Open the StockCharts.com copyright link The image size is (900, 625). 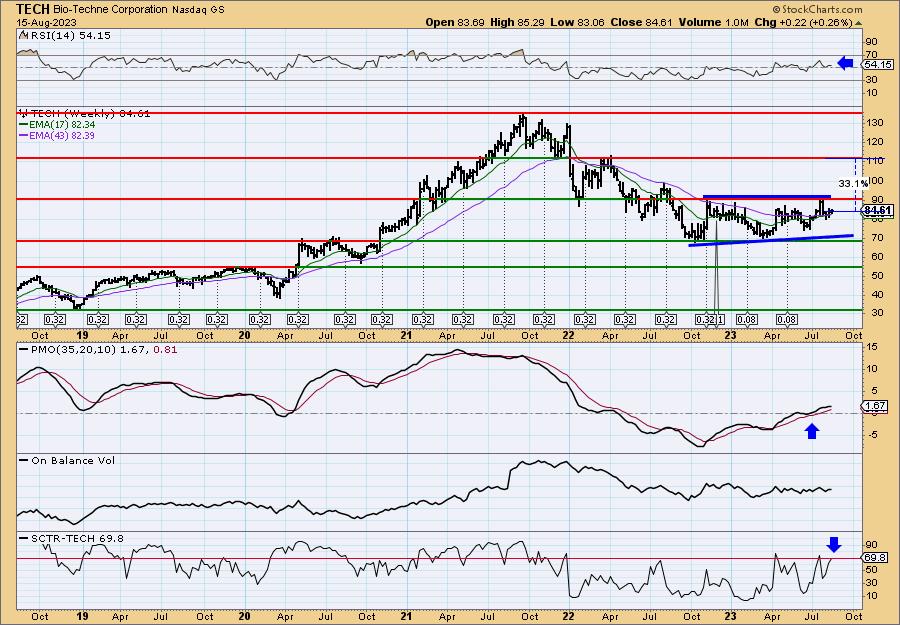tap(817, 9)
